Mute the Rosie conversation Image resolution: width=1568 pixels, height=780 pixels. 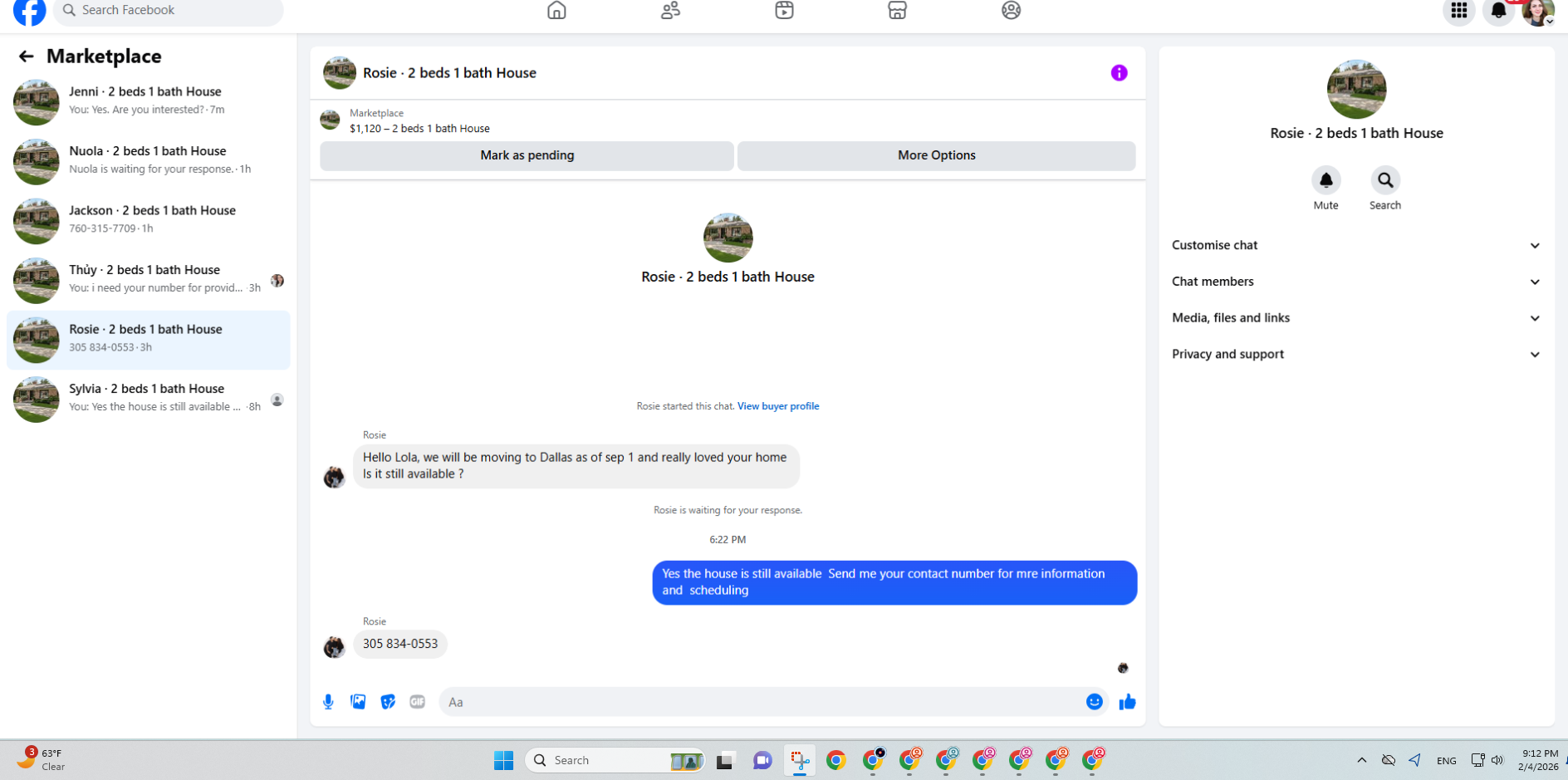point(1325,180)
